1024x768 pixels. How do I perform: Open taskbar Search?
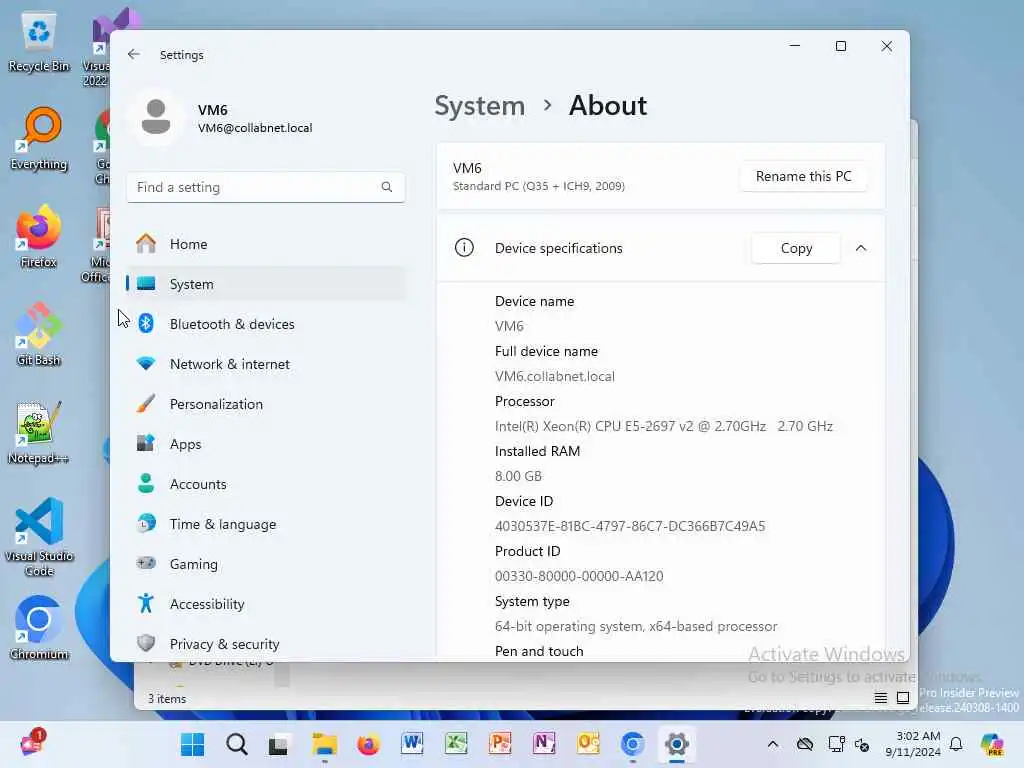[x=236, y=744]
